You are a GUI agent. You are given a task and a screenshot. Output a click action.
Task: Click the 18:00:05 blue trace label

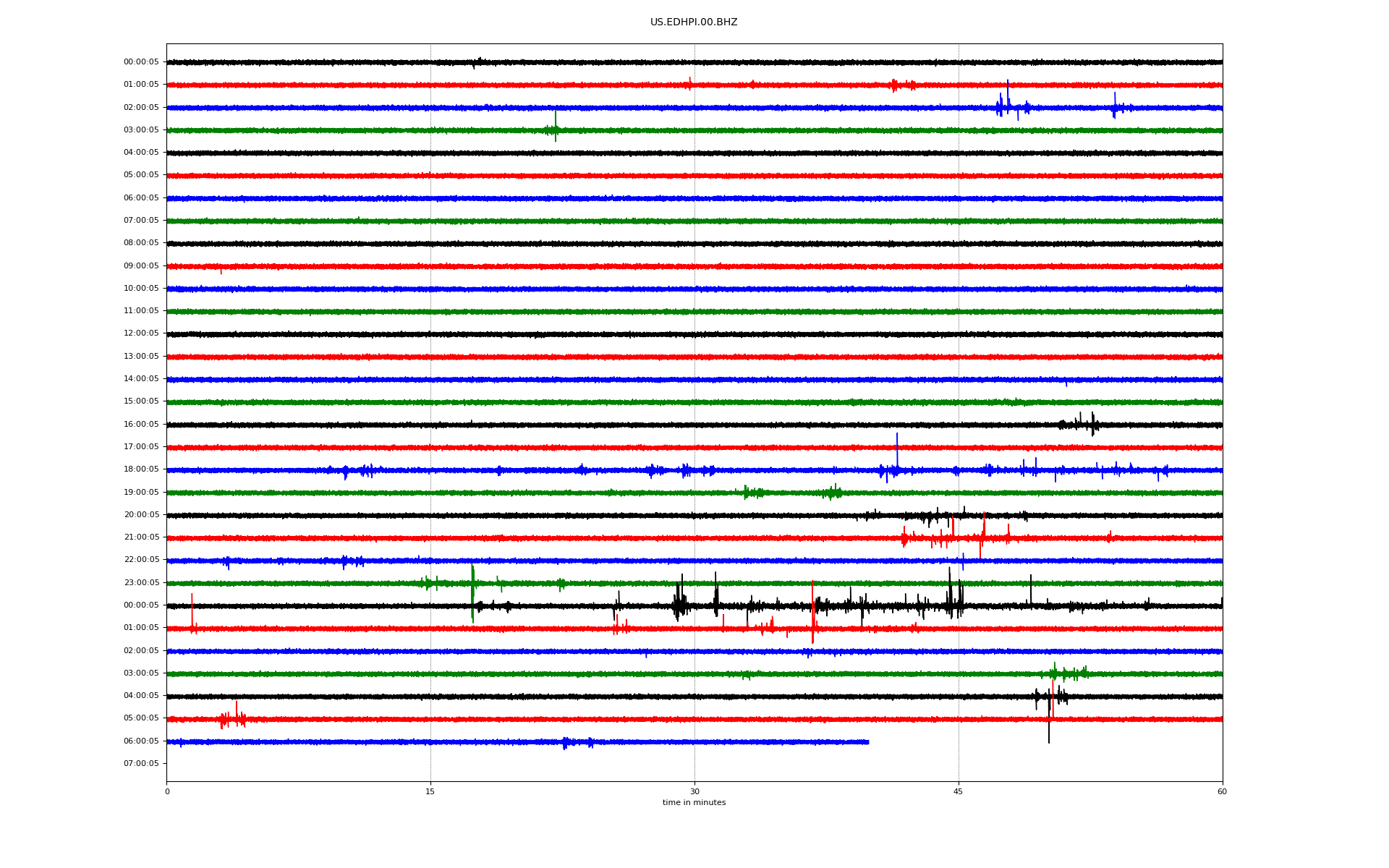[x=141, y=469]
